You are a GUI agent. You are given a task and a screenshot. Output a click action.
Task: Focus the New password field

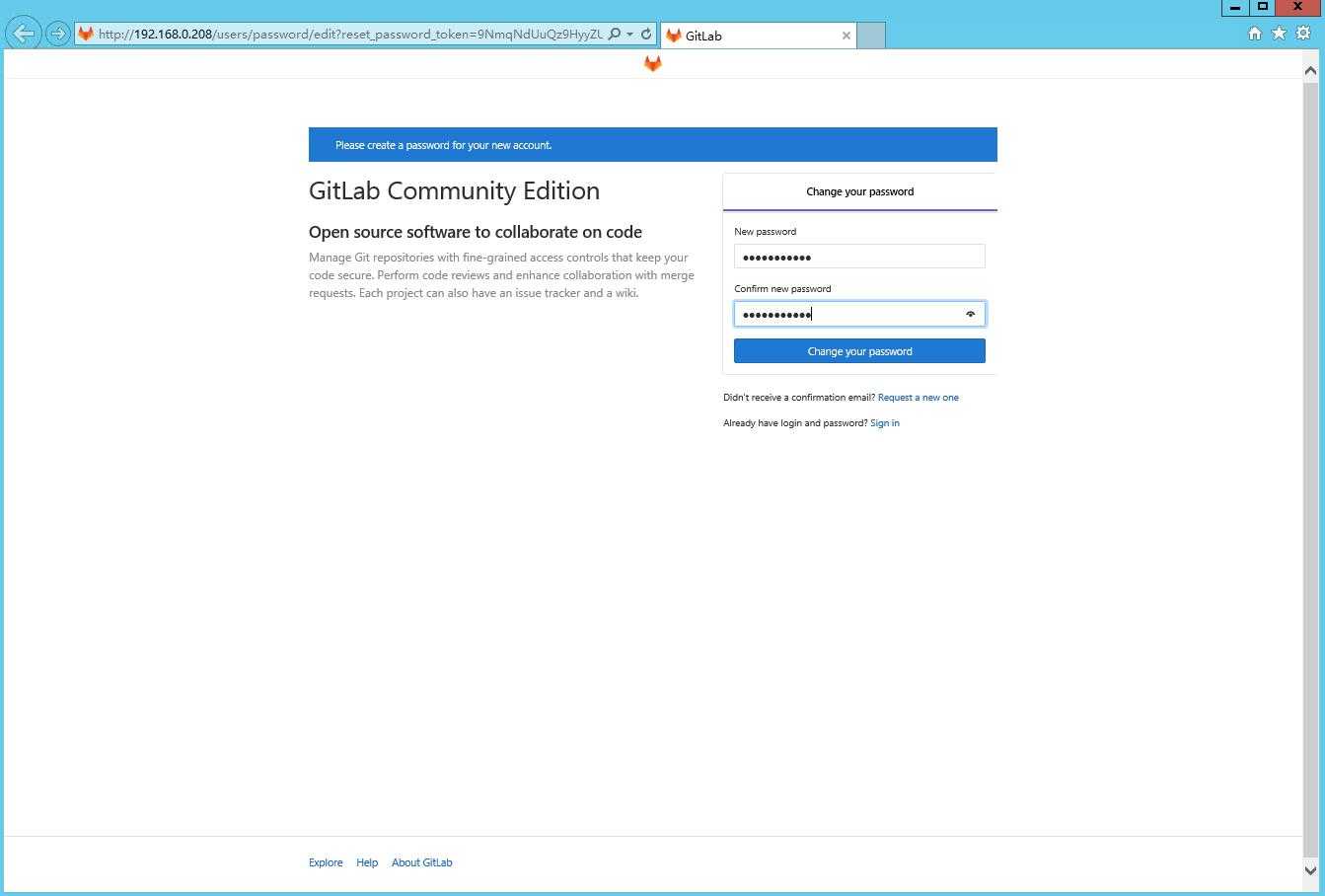[x=859, y=257]
